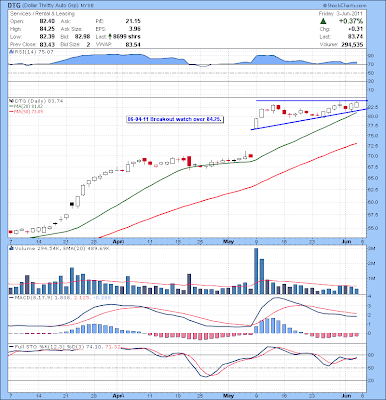Click the tallest volume bar on May 9
386x400 pixels.
point(256,271)
